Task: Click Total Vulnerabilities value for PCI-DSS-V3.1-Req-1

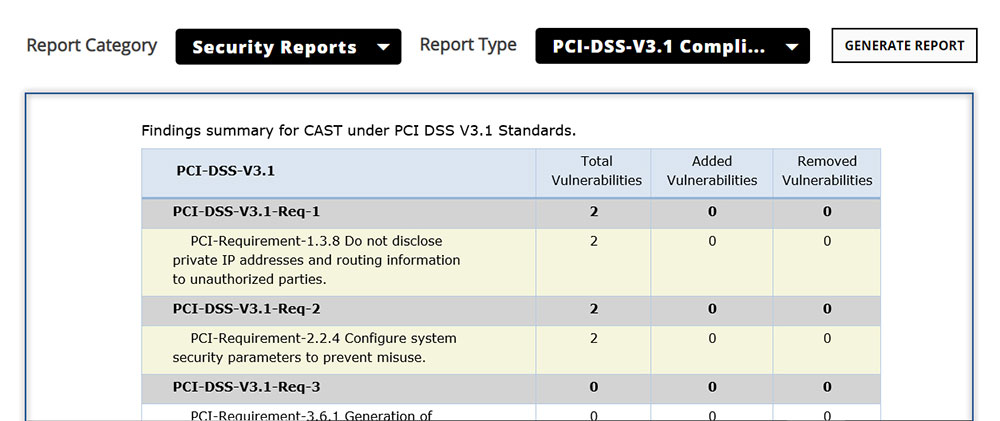Action: 594,212
